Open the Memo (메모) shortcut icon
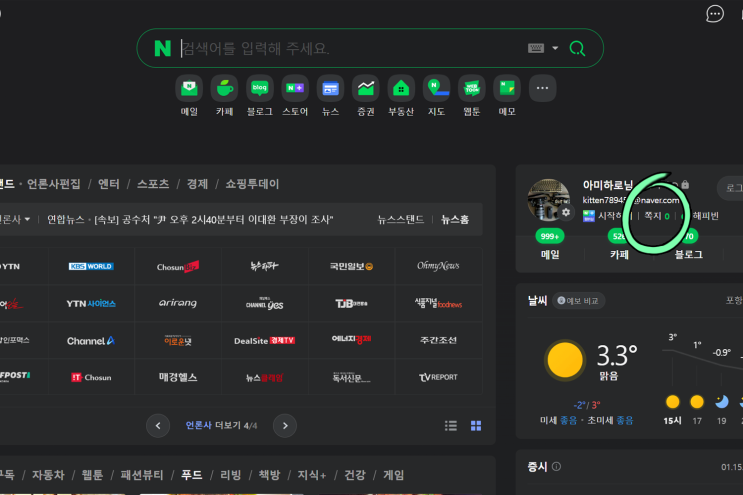The width and height of the screenshot is (743, 495). click(507, 88)
